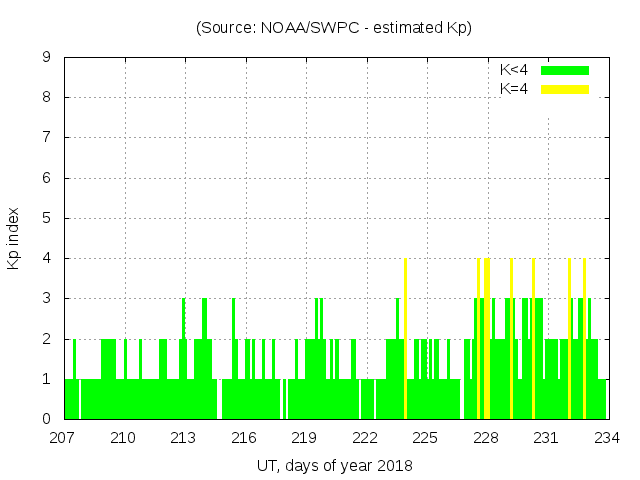Click the green K<4 legend swatch
The image size is (640, 480).
coord(565,70)
